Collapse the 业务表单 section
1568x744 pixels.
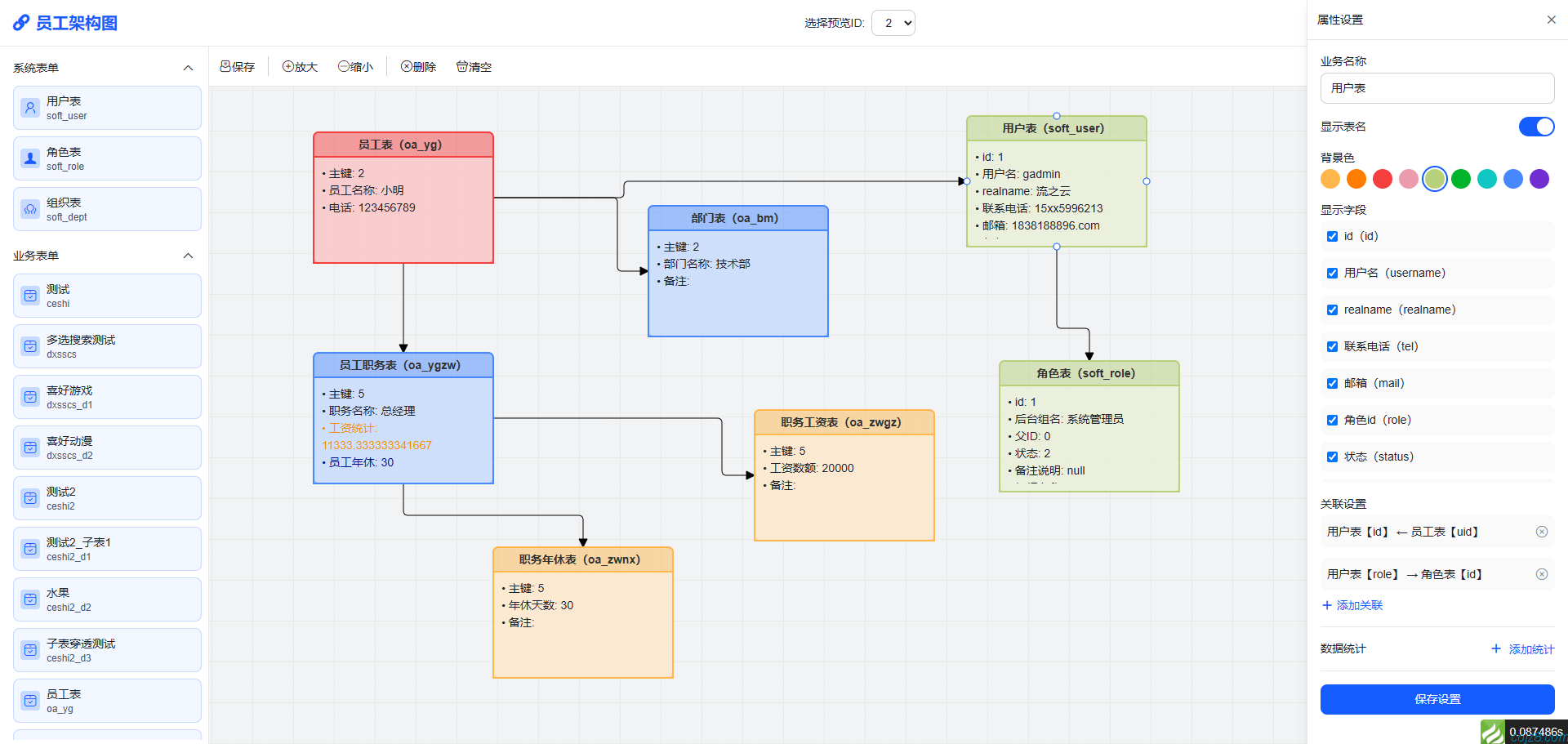[188, 256]
